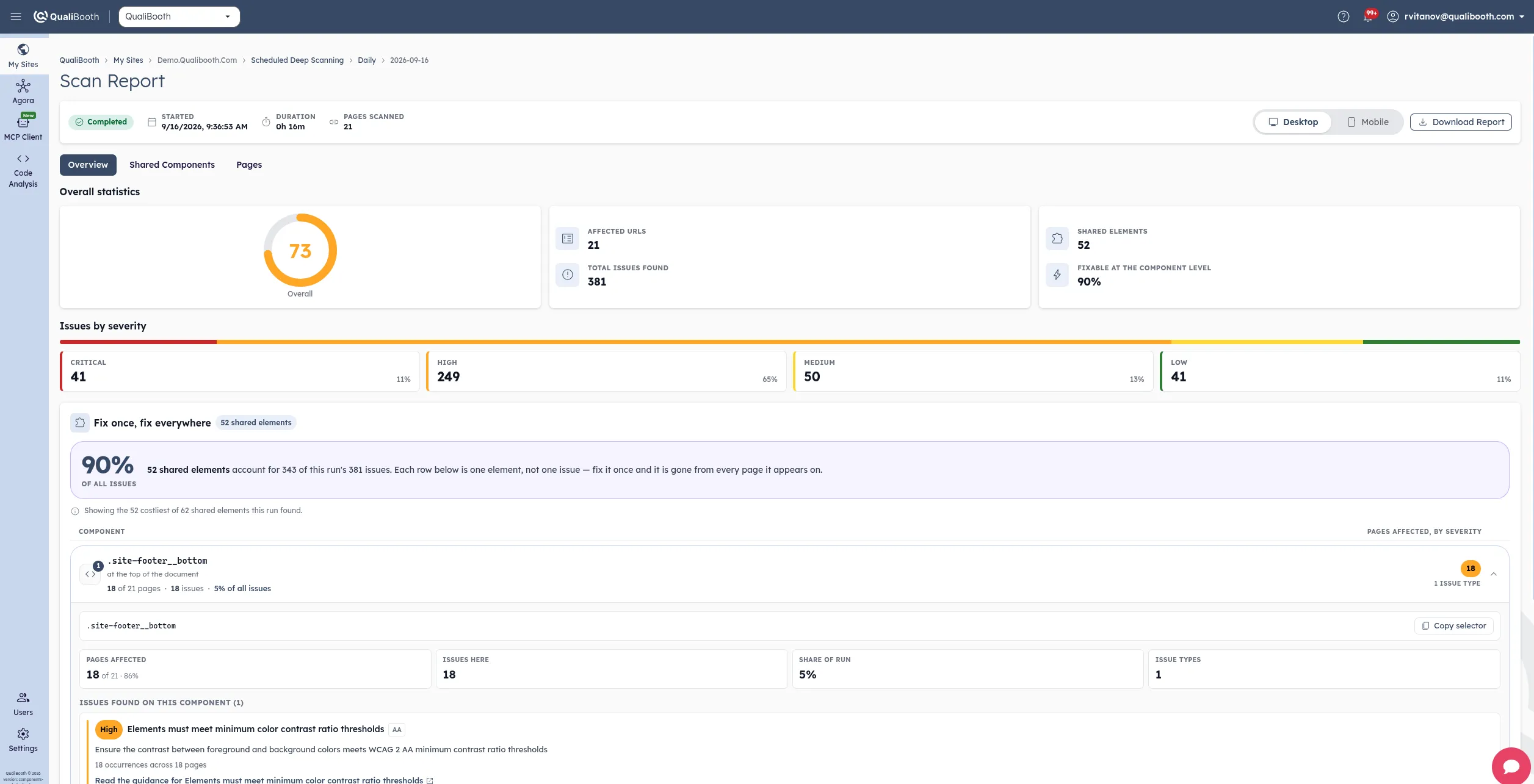The height and width of the screenshot is (784, 1534).
Task: Select the High 249 severity card
Action: [x=606, y=371]
